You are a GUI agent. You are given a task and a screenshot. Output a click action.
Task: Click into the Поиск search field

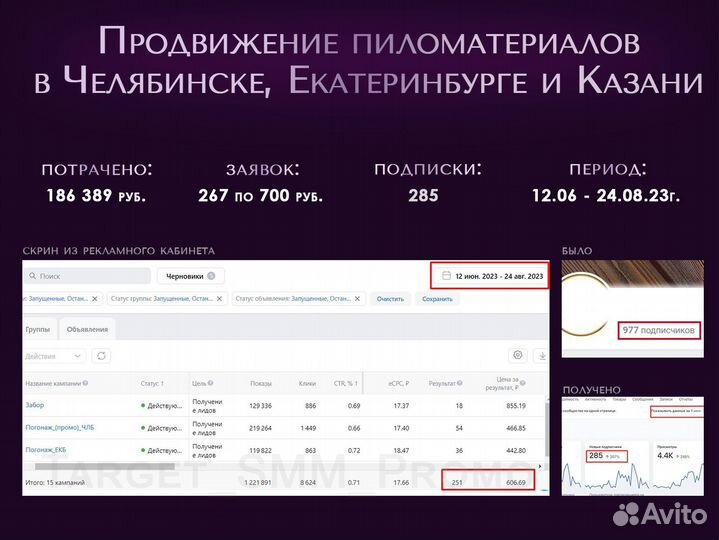[87, 276]
